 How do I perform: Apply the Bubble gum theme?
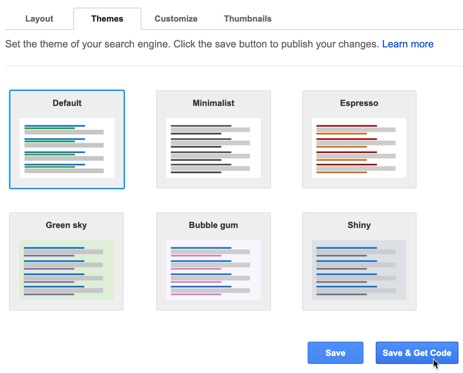pyautogui.click(x=213, y=261)
